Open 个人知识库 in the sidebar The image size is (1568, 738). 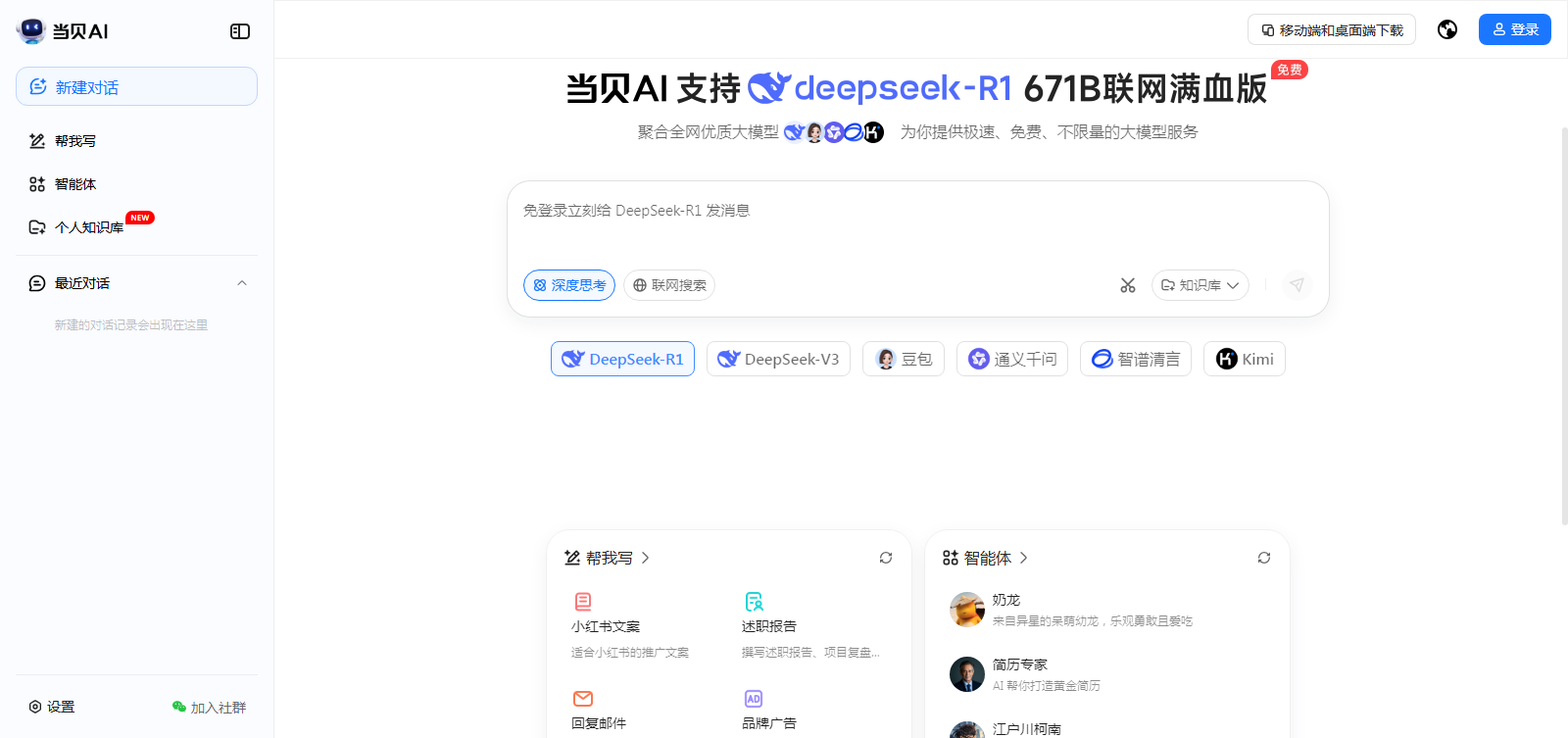point(88,227)
